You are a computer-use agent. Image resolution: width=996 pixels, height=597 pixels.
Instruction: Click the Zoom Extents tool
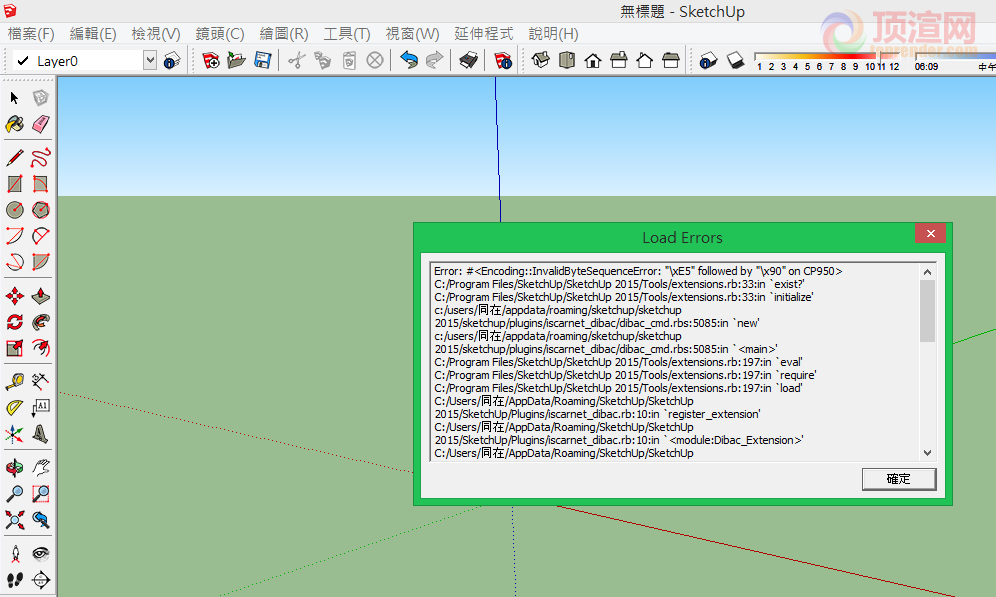[x=15, y=520]
